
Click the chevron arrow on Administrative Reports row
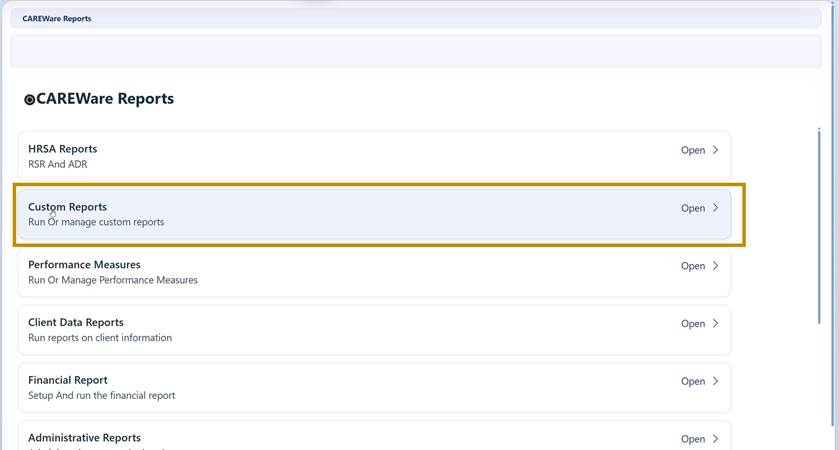715,439
